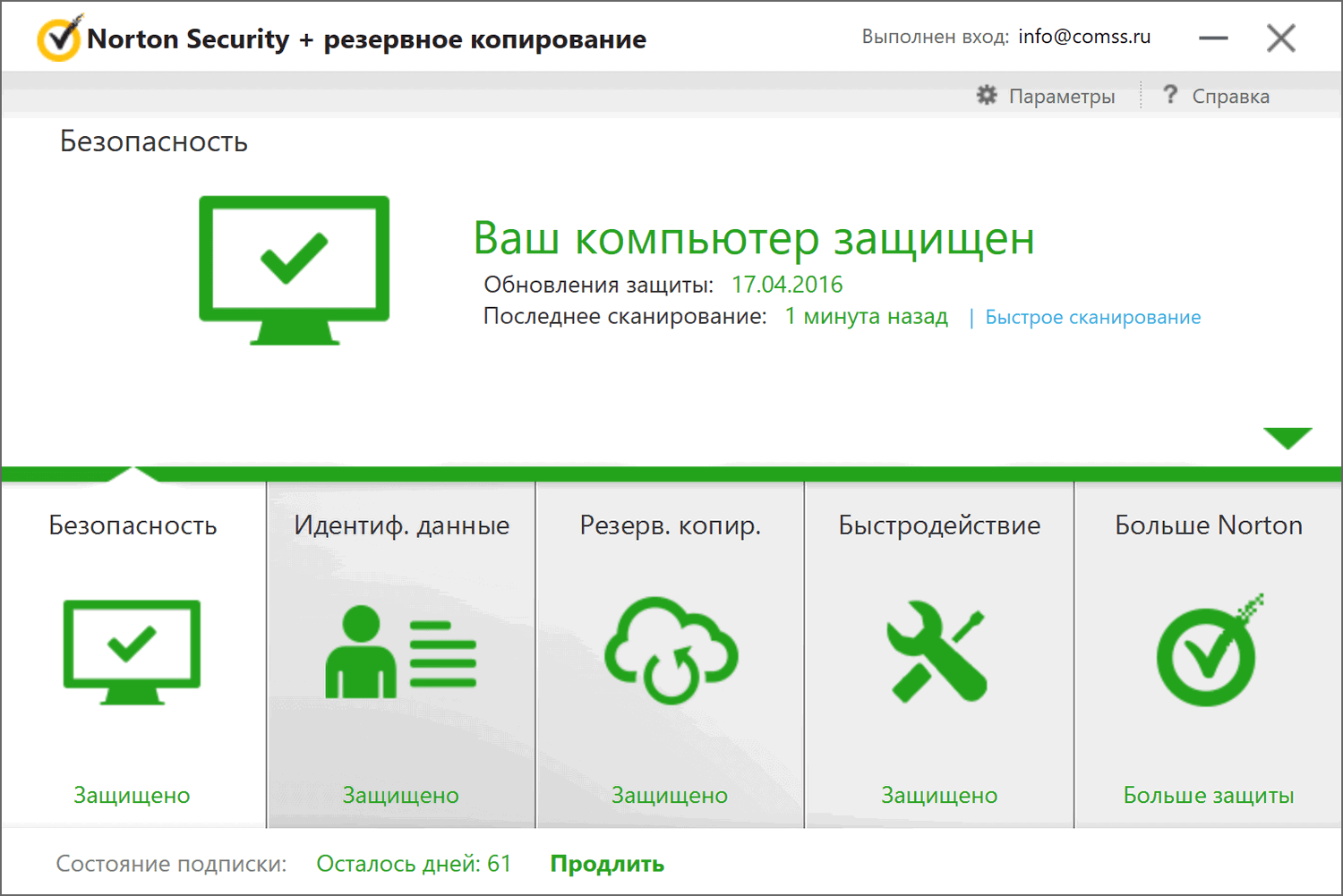The height and width of the screenshot is (896, 1343).
Task: Expand the Справка help menu
Action: (1230, 96)
